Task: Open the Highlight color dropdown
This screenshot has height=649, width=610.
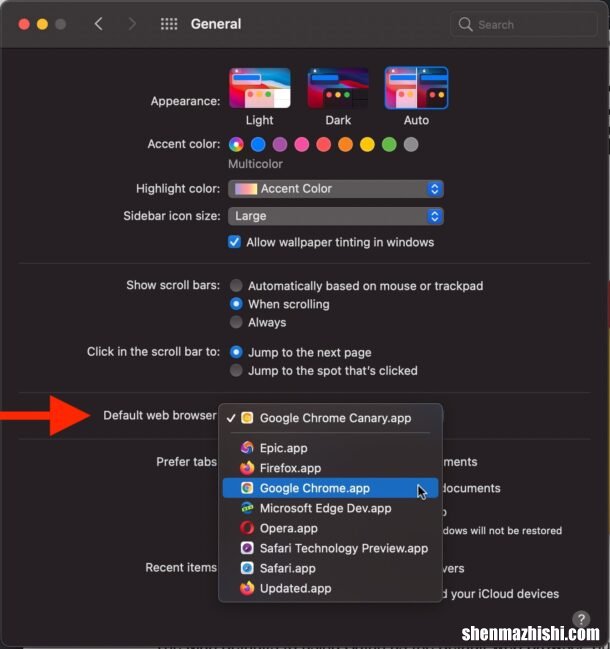Action: pos(336,189)
